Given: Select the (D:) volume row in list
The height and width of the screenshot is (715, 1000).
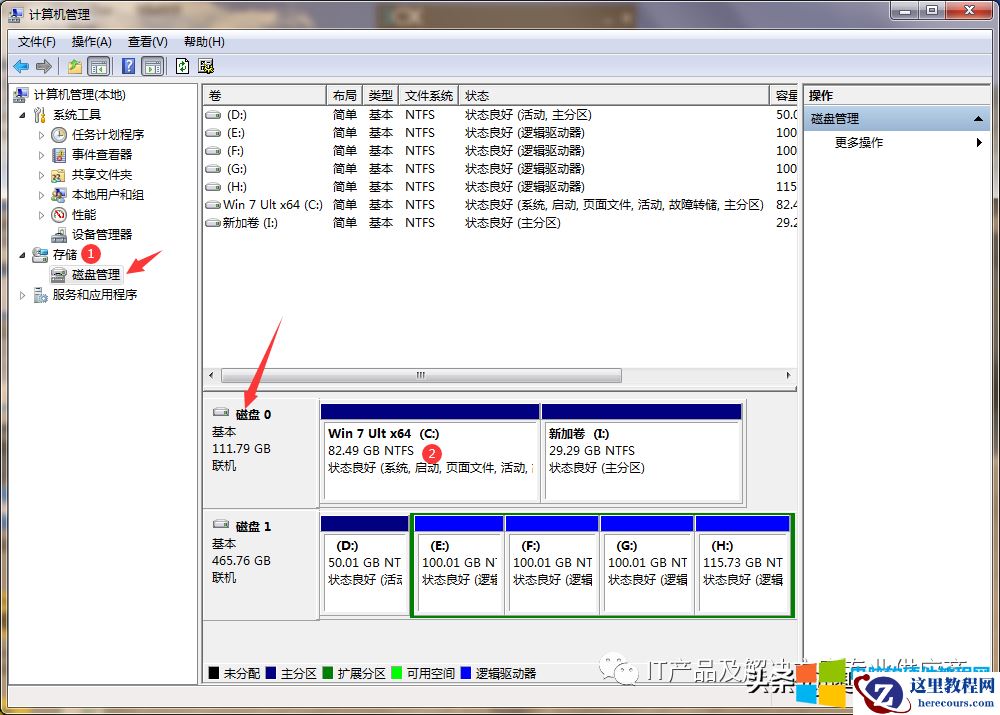Looking at the screenshot, I should (500, 115).
